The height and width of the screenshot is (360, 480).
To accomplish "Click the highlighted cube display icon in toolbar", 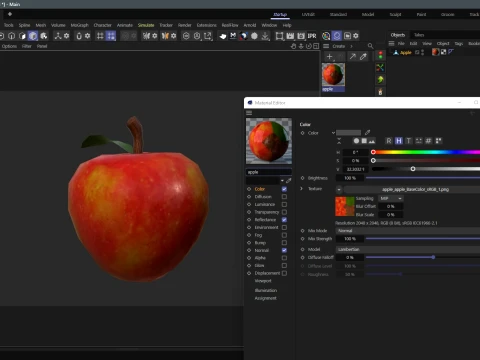I will point(33,36).
